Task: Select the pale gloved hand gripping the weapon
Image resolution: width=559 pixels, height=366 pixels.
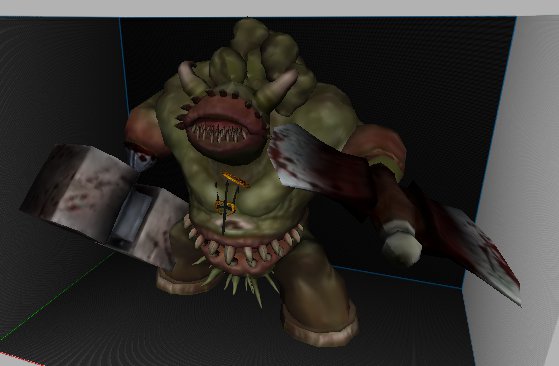Action: (x=402, y=242)
